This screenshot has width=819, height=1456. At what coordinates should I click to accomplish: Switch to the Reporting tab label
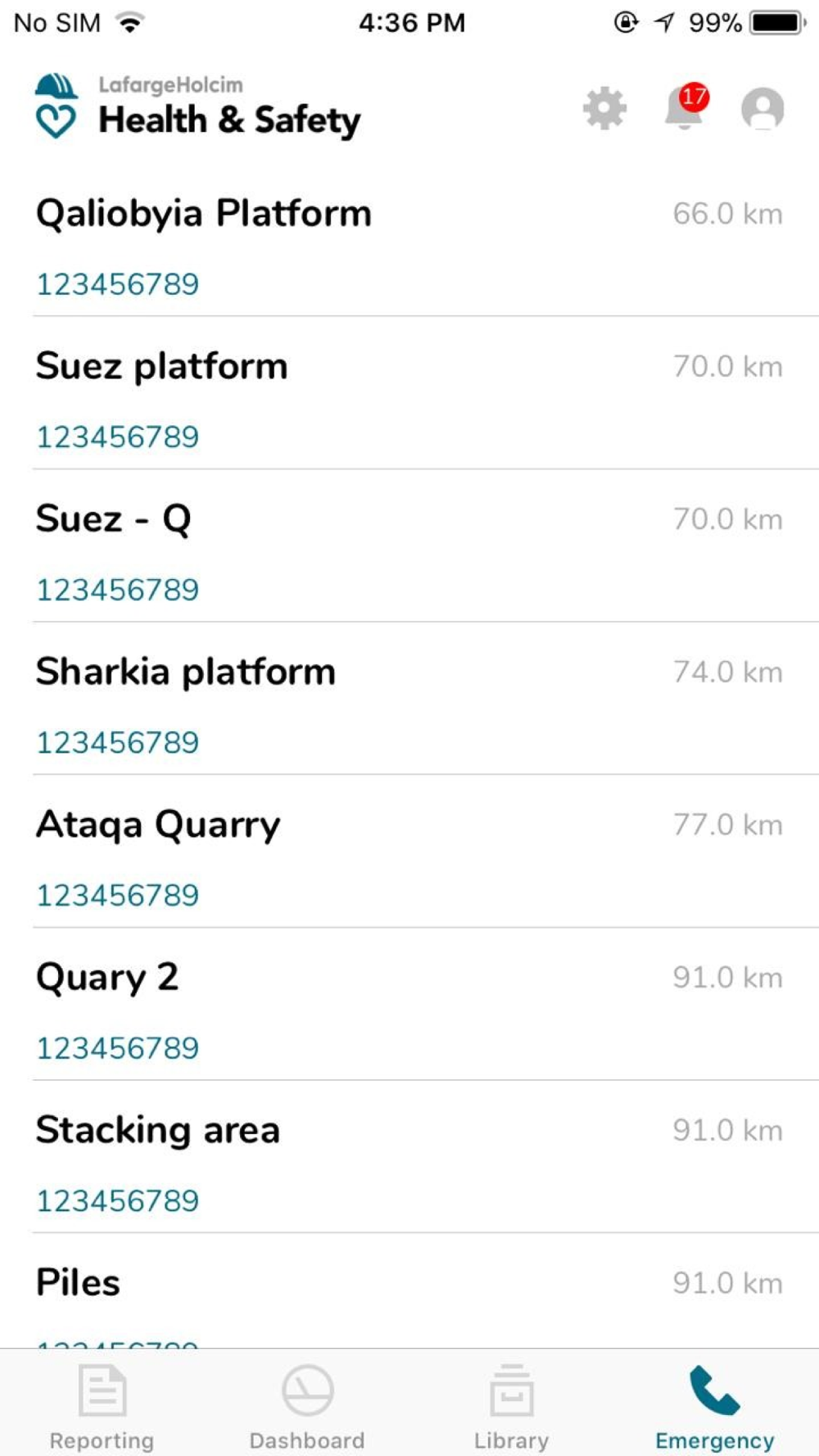(x=102, y=1440)
